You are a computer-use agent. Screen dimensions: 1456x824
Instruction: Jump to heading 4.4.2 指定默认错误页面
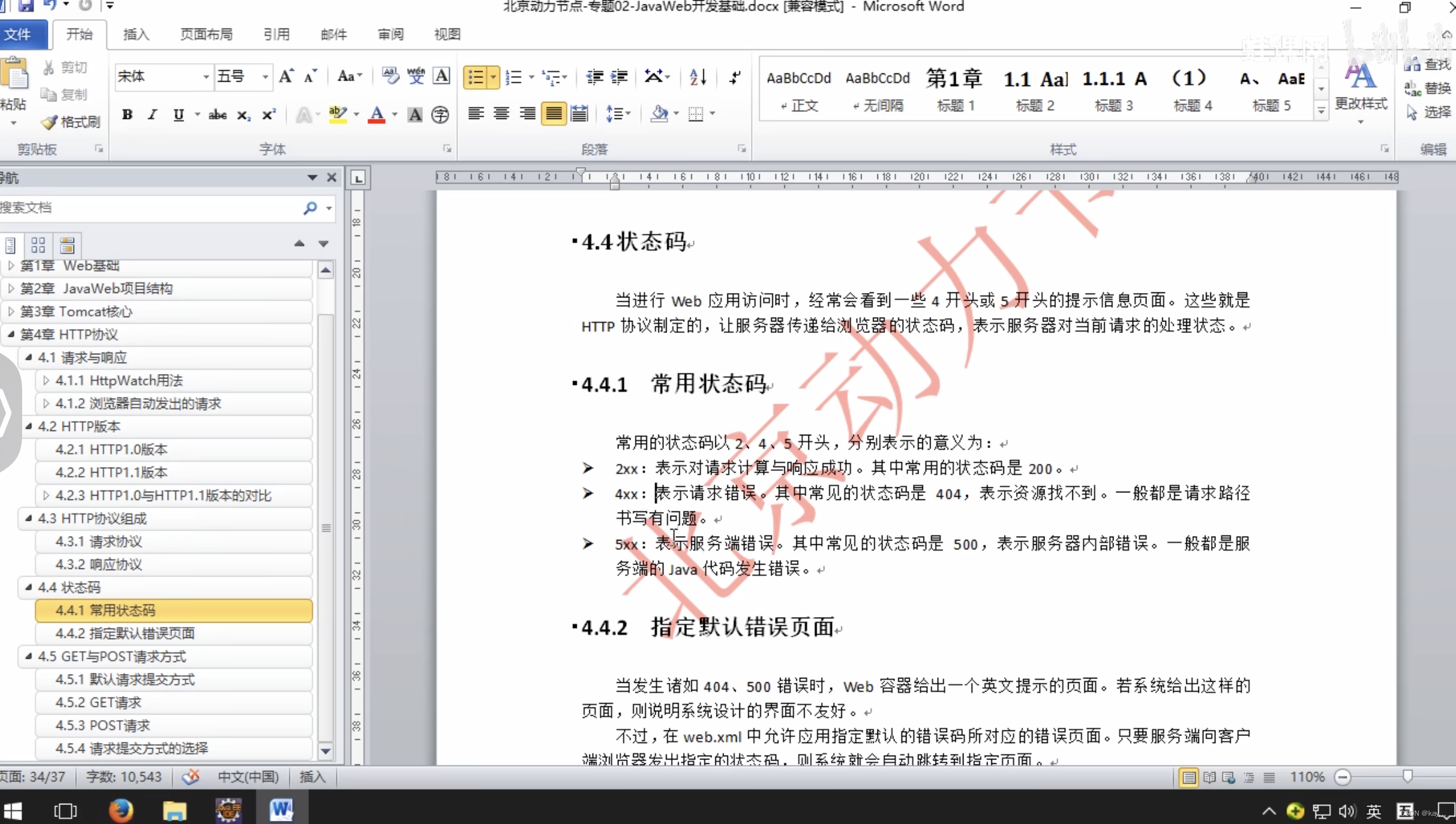125,633
